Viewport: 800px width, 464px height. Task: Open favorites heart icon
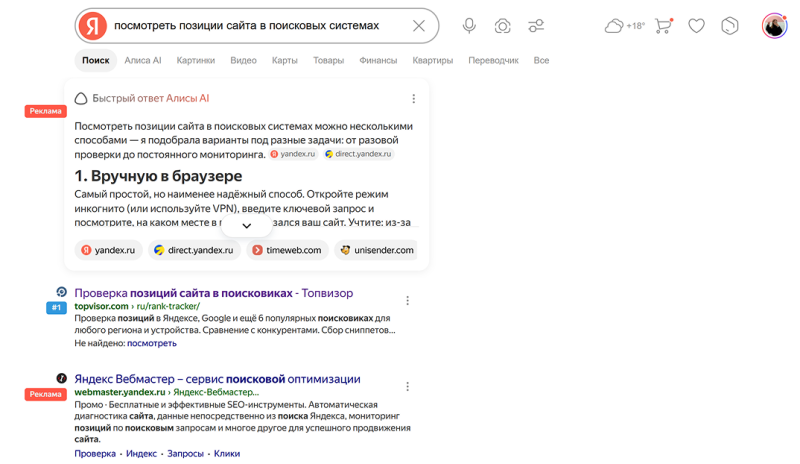(696, 26)
